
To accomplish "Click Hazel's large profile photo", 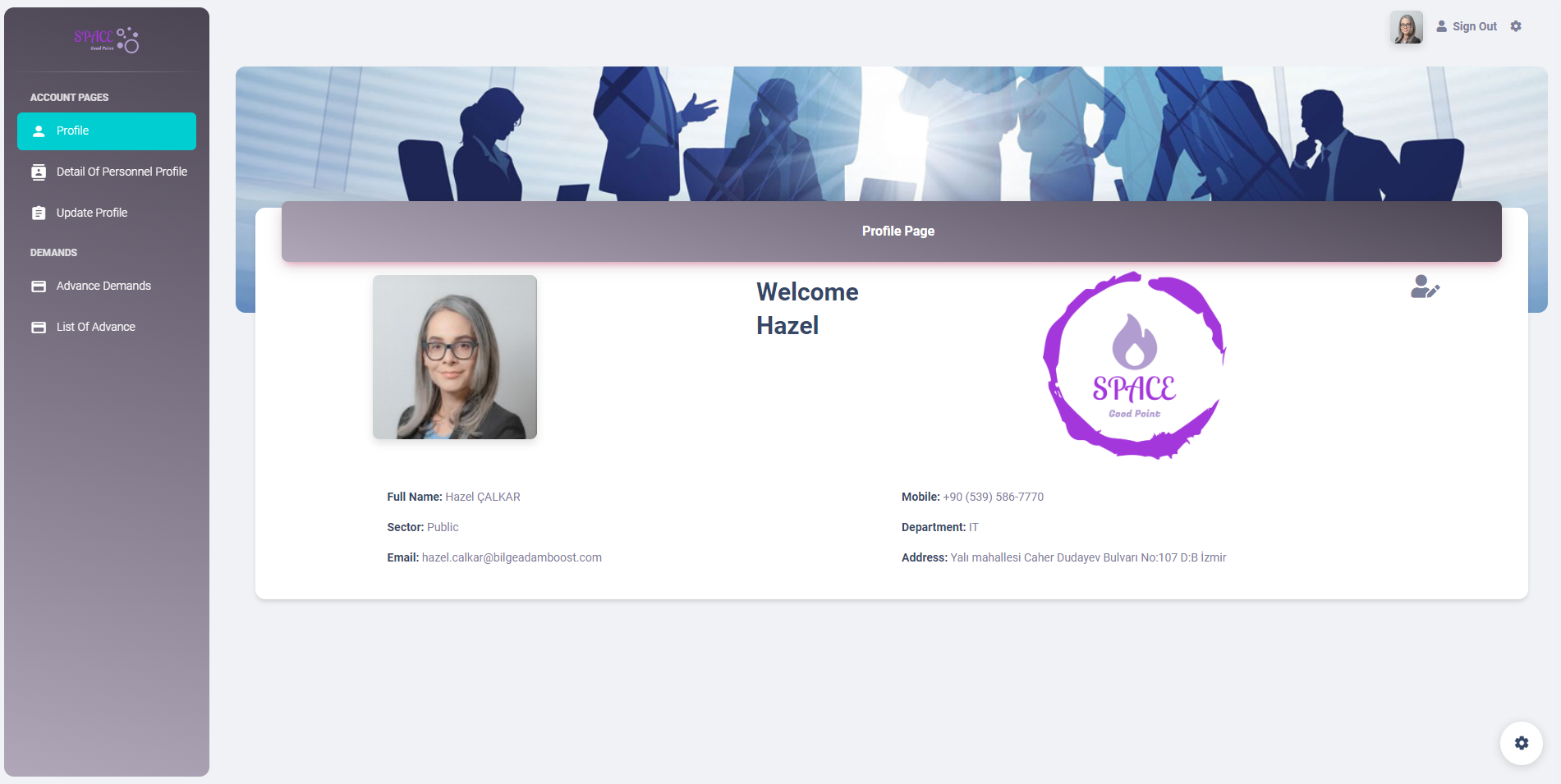I will (455, 357).
